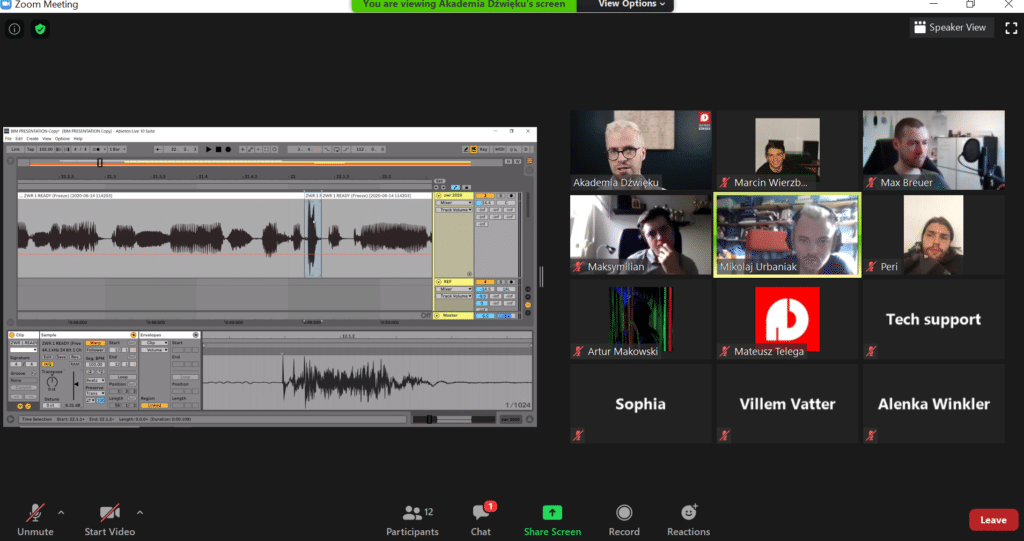Viewport: 1024px width, 541px height.
Task: Open the View menu in Ableton
Action: [47, 139]
